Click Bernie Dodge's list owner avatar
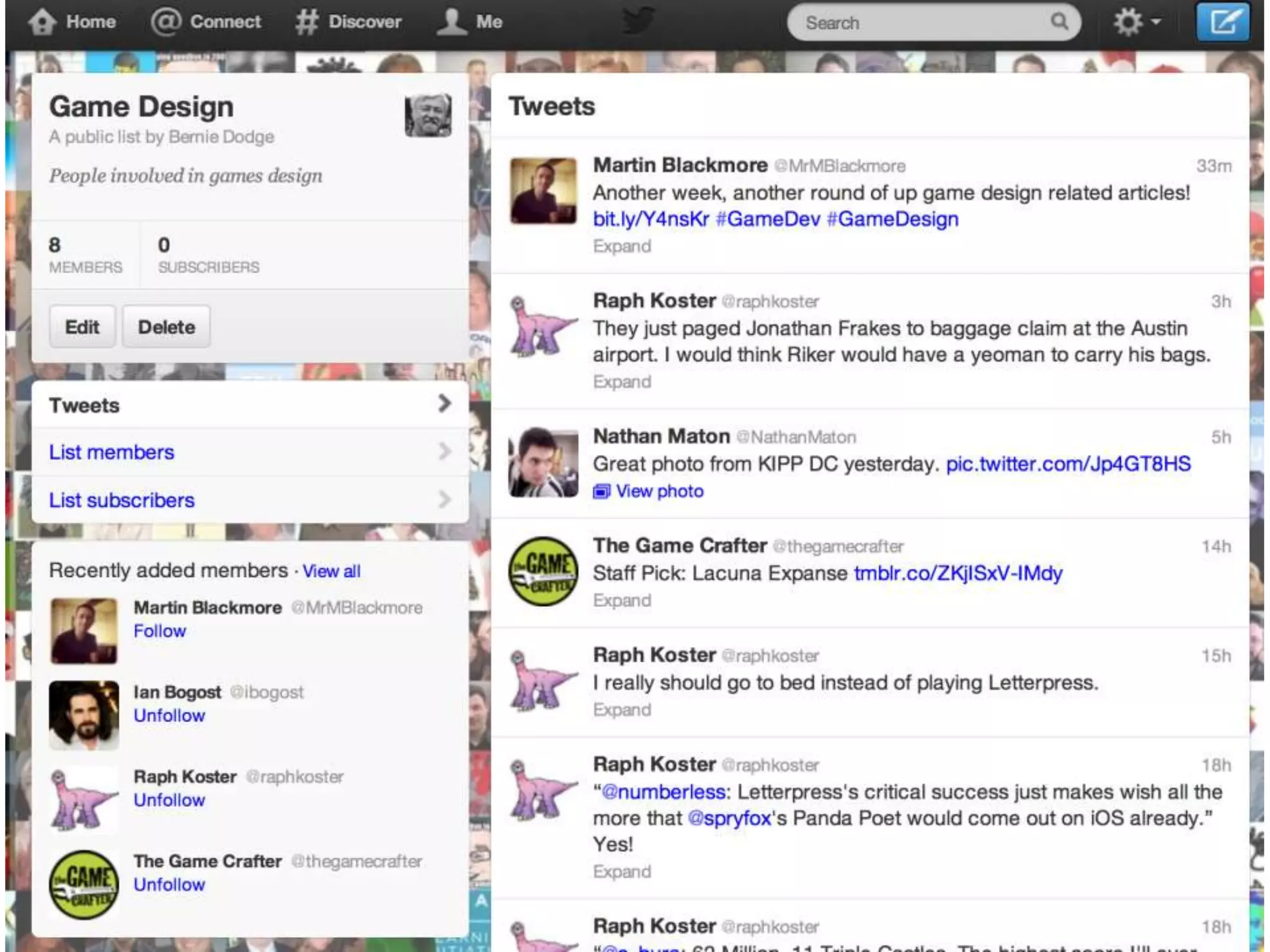Viewport: 1270px width, 952px height. [x=428, y=115]
